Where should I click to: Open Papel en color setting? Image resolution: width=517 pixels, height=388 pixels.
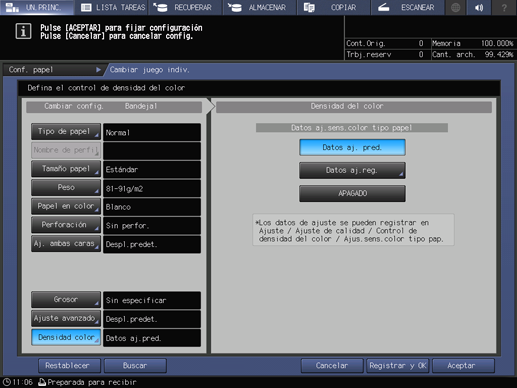tap(66, 206)
